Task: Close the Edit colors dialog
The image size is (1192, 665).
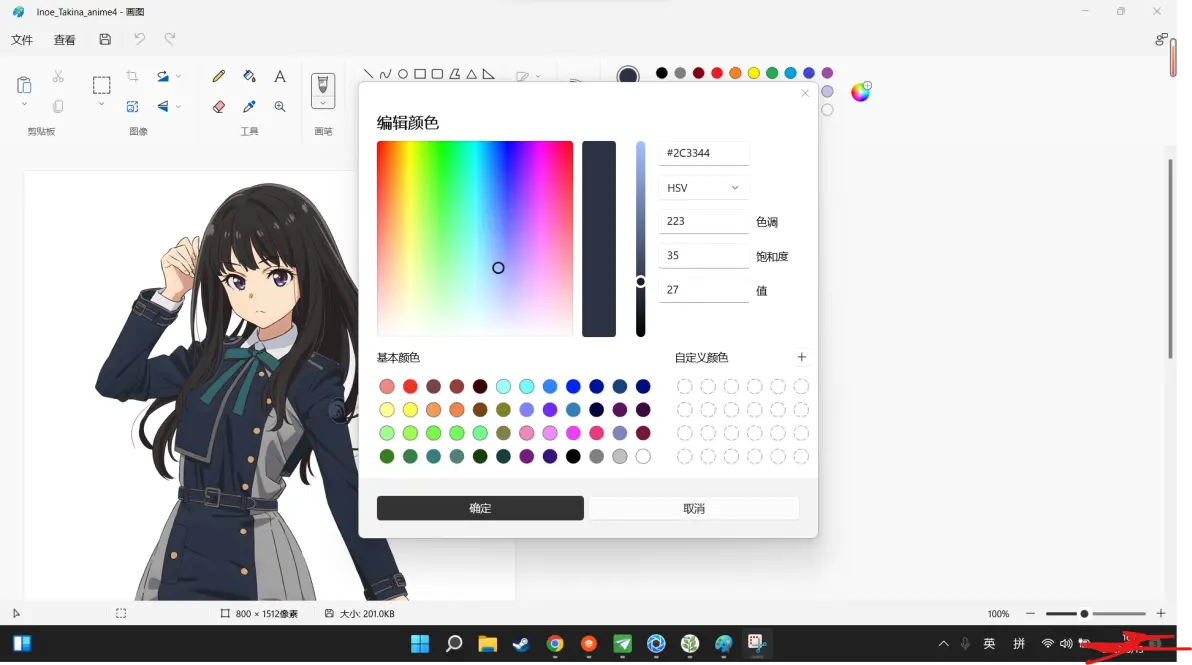Action: click(x=805, y=93)
